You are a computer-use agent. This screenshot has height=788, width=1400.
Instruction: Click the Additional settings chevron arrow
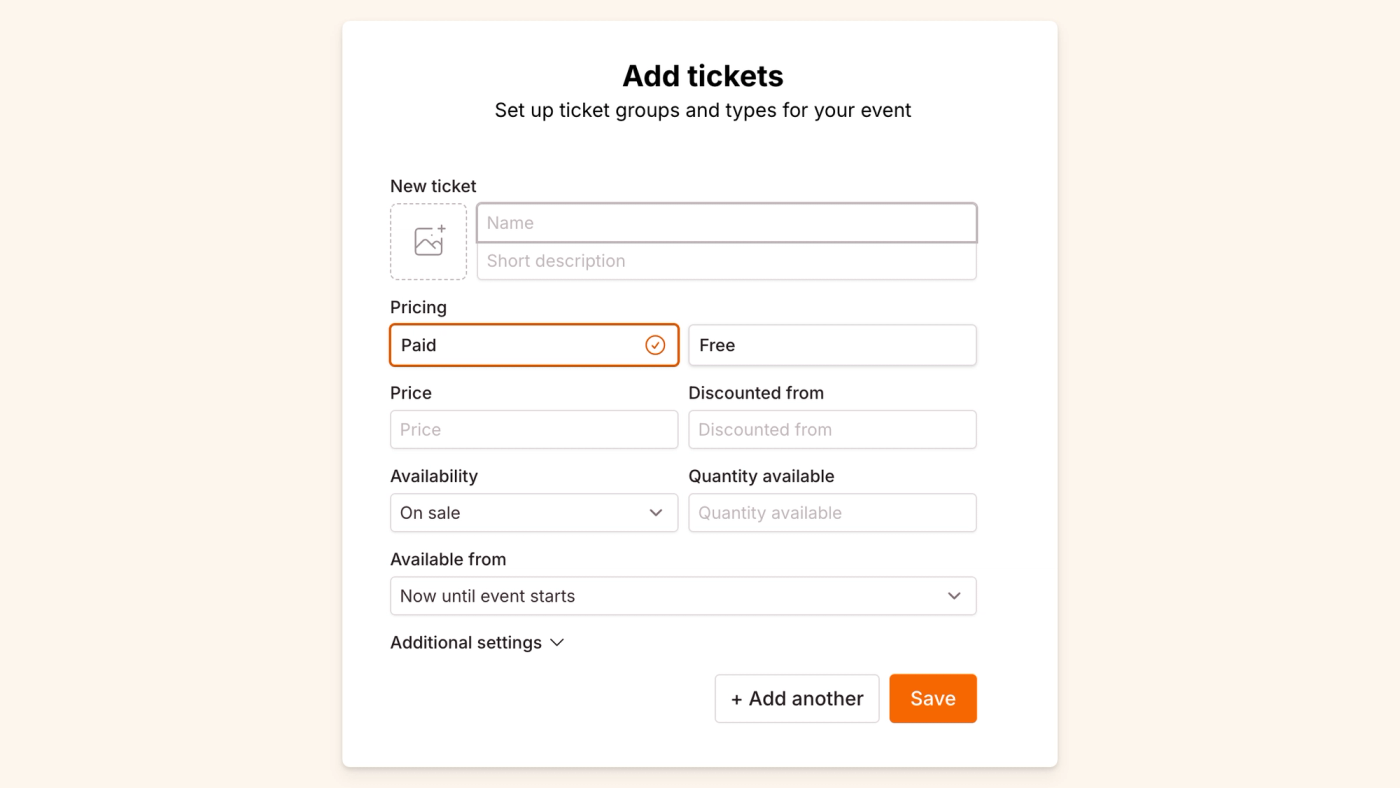click(x=557, y=643)
